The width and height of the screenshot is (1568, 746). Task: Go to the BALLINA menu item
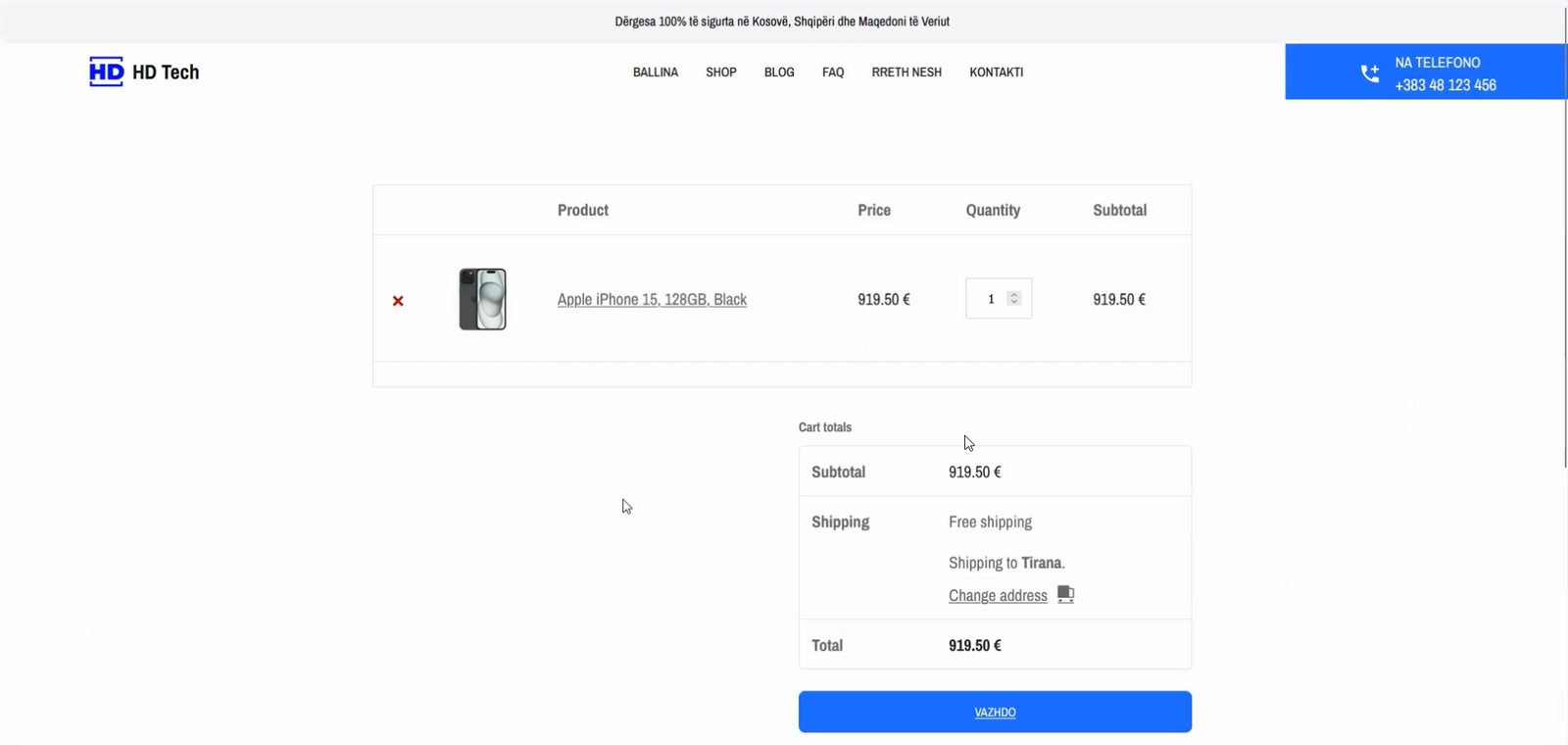(x=656, y=73)
